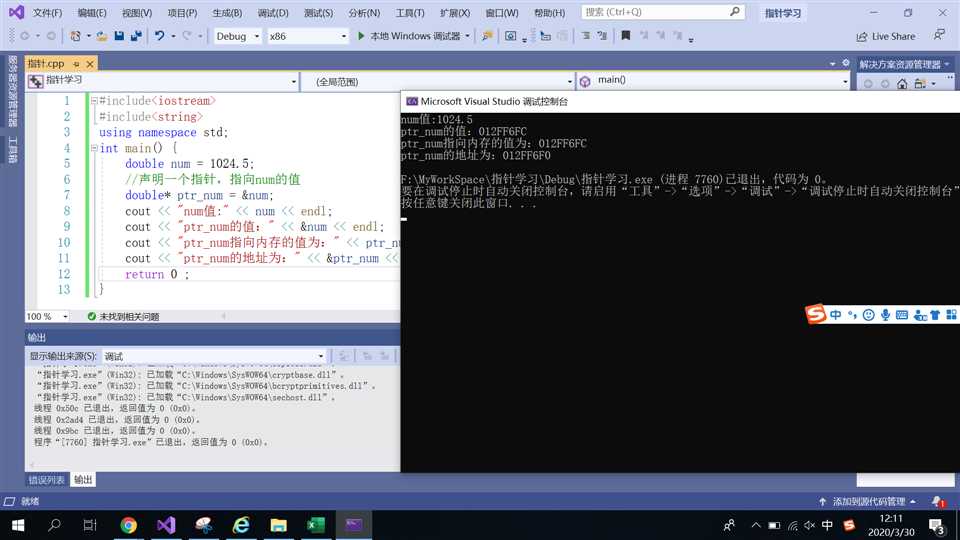
Task: Open the undo history dropdown arrow
Action: pyautogui.click(x=173, y=36)
